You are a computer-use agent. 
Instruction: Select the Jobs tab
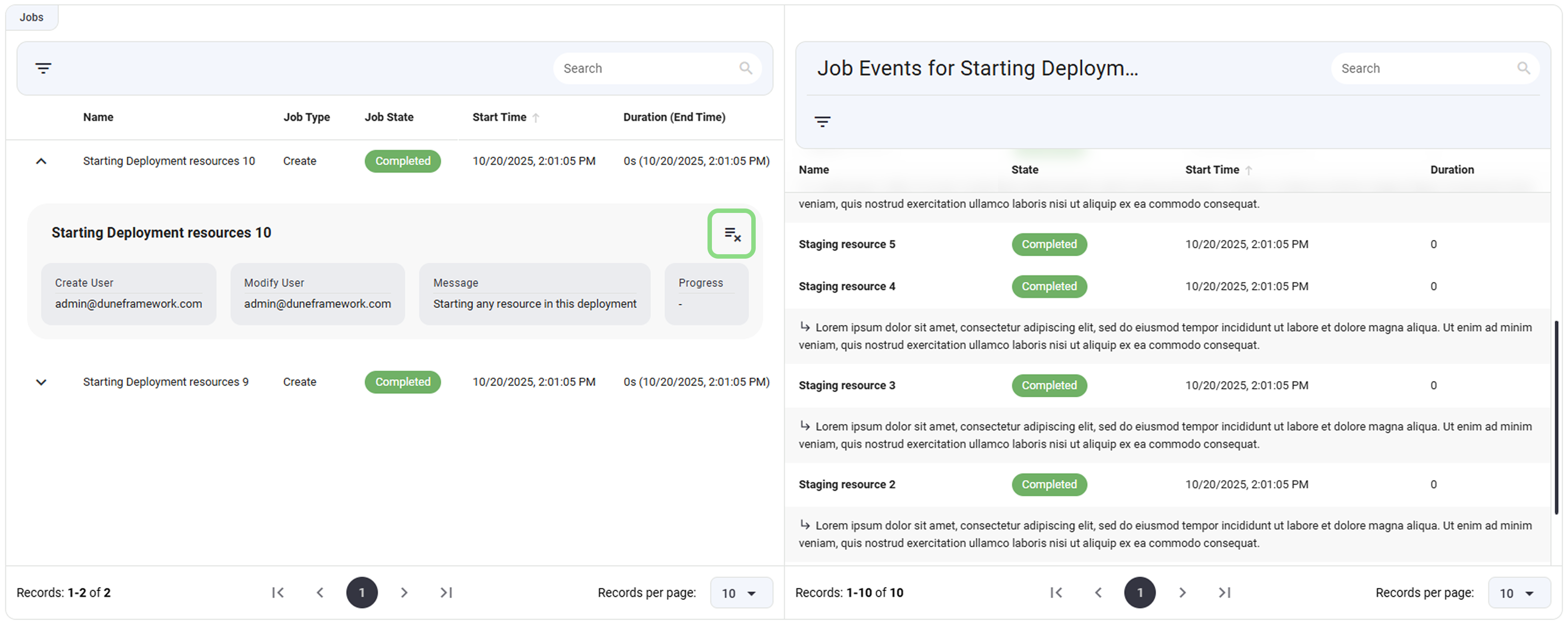(x=31, y=17)
